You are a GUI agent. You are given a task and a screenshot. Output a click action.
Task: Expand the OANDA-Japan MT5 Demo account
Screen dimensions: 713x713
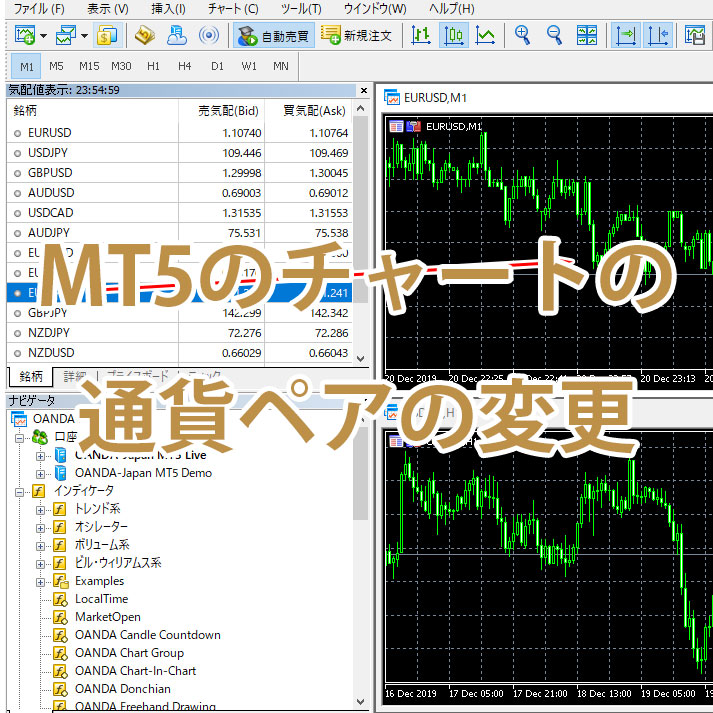(40, 474)
